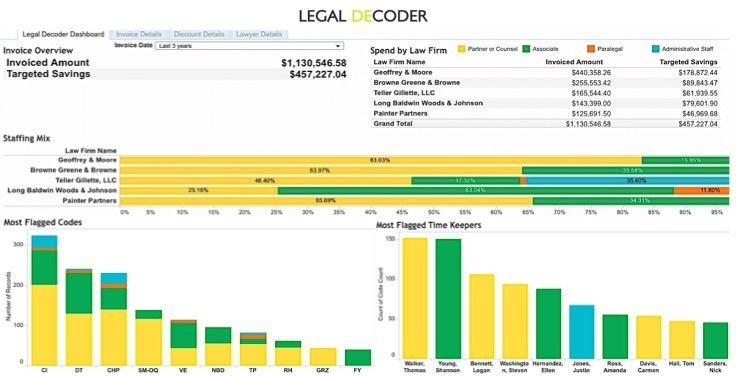
Task: Click the SM-OQ code bar
Action: [148, 338]
